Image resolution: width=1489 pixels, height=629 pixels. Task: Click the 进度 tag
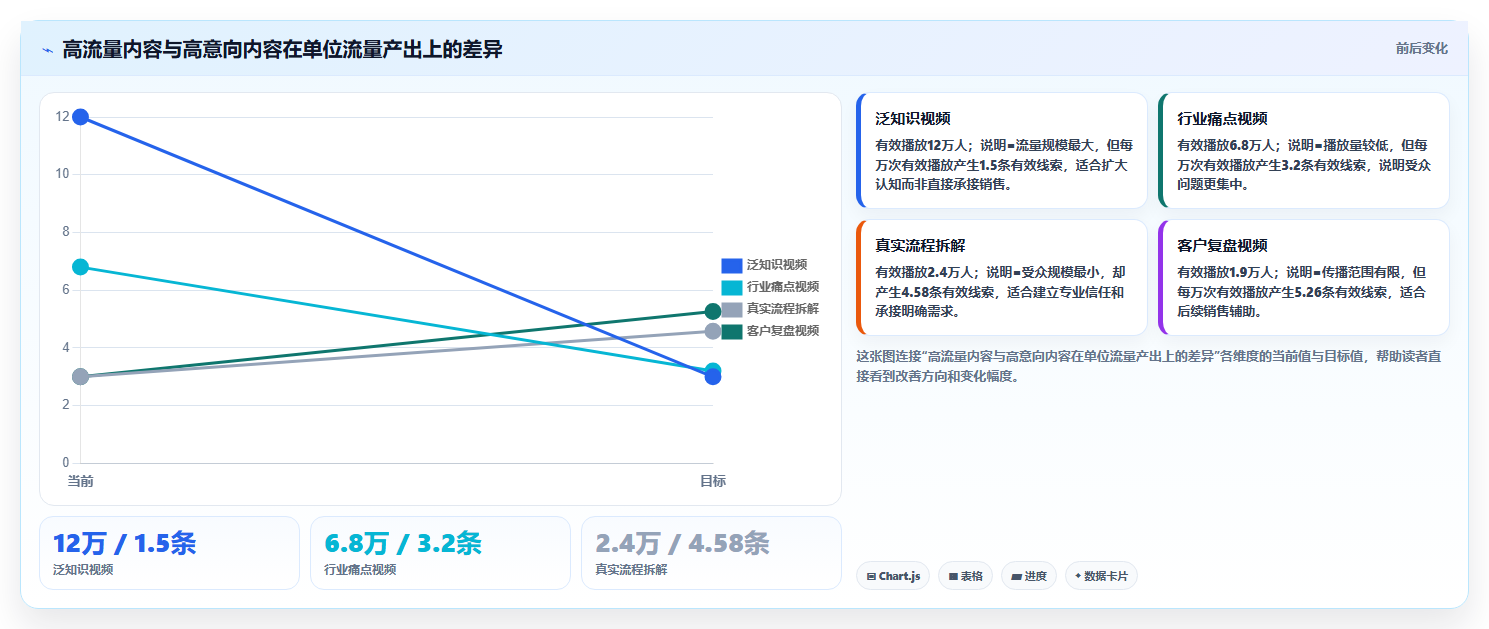(x=1029, y=576)
